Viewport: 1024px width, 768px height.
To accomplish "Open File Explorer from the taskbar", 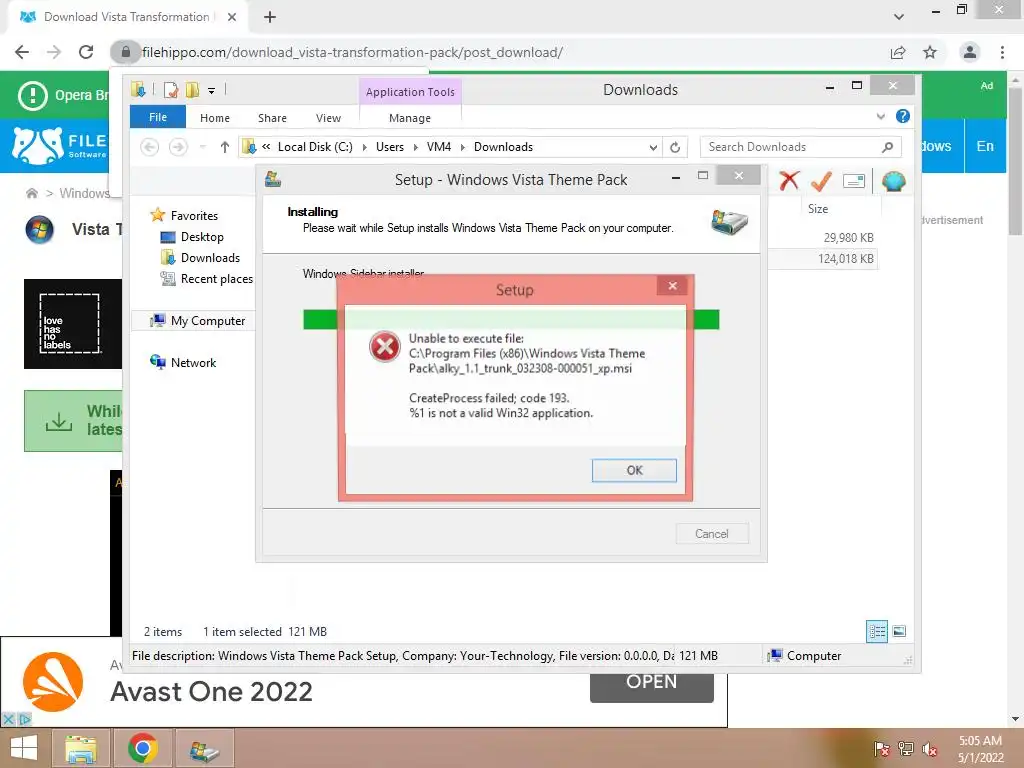I will pyautogui.click(x=81, y=748).
